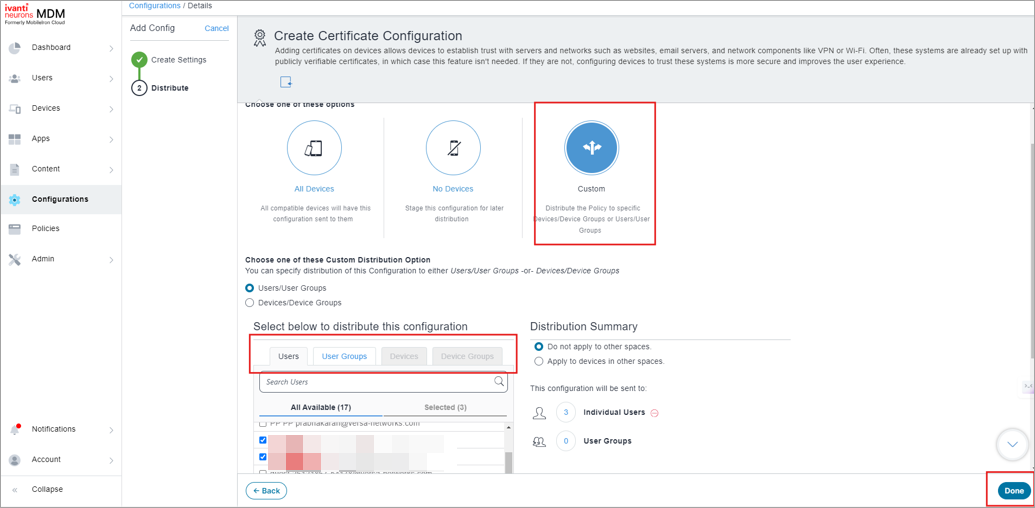Expand the Account menu chevron
The image size is (1035, 508).
pyautogui.click(x=111, y=460)
